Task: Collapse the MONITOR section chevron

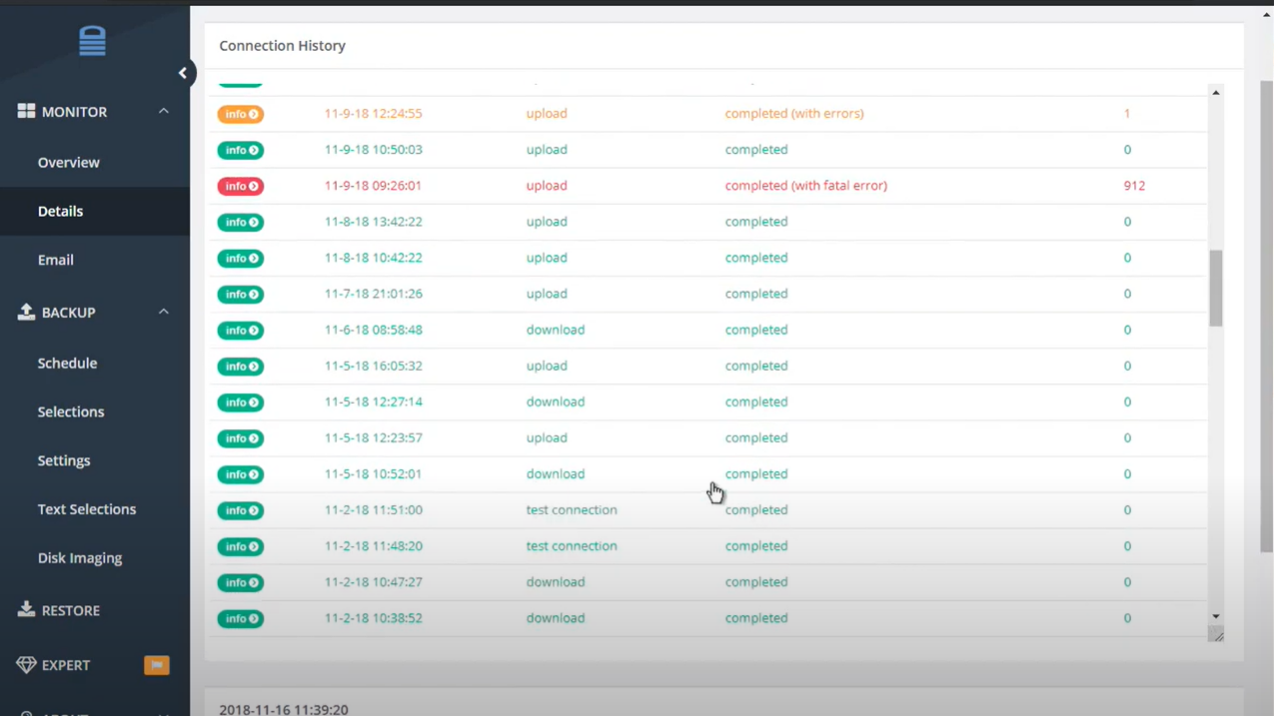Action: 163,111
